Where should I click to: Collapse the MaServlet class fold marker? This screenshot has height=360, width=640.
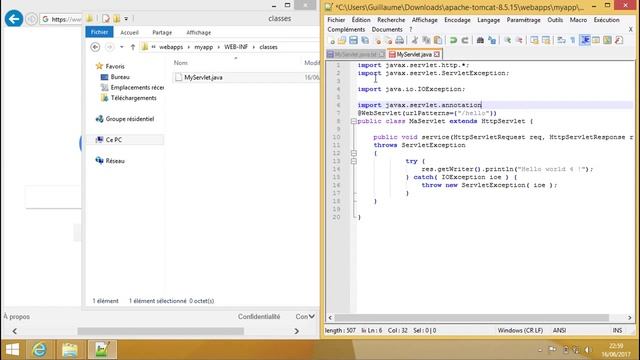pos(354,121)
